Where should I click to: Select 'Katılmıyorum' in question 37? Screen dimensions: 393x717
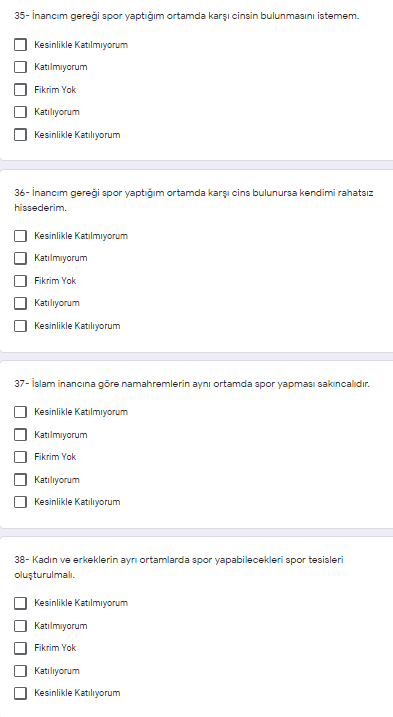(x=20, y=435)
